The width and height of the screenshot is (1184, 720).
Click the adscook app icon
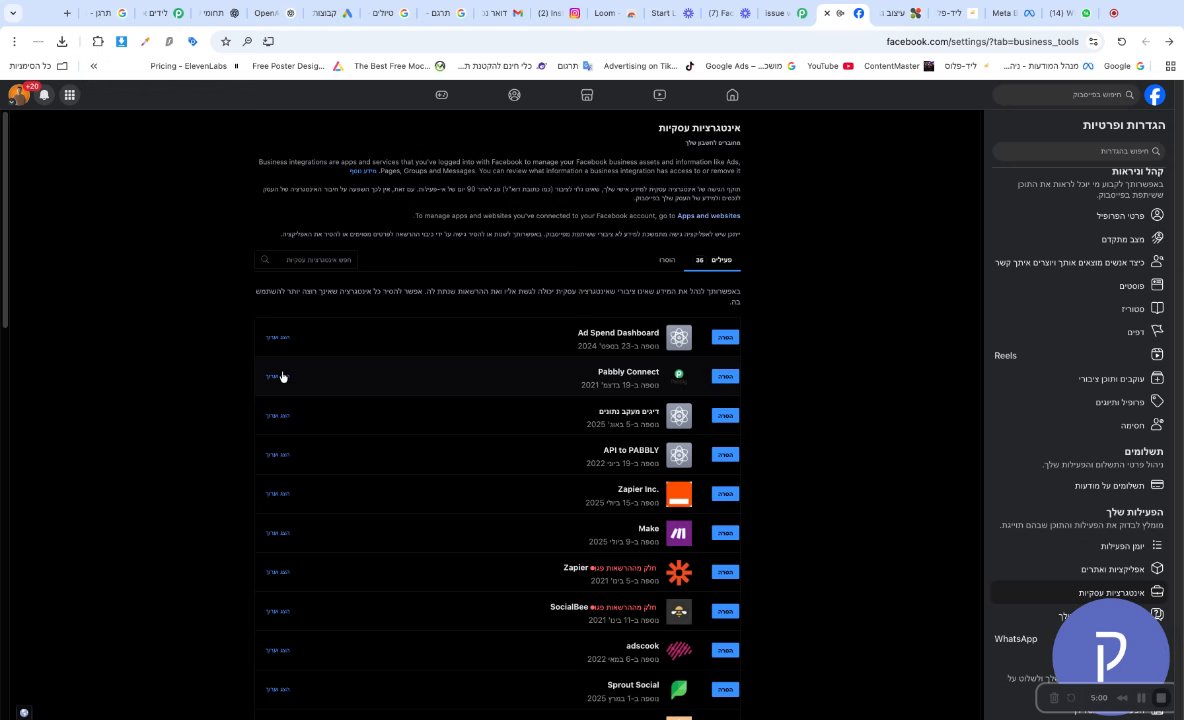[679, 650]
